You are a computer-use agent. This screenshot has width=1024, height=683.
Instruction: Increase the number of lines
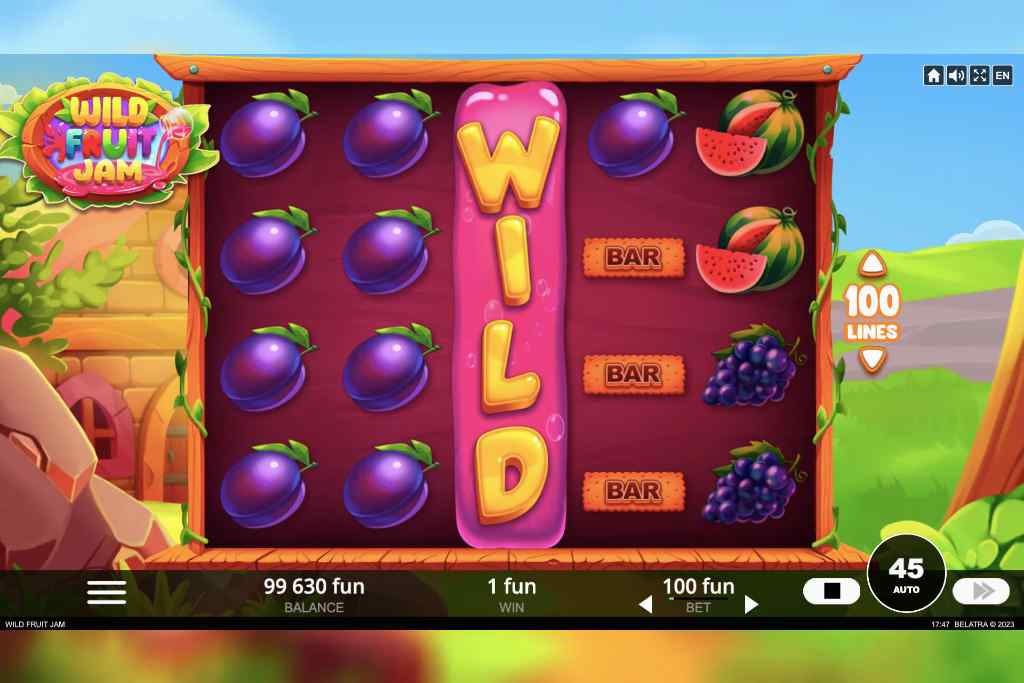click(872, 264)
